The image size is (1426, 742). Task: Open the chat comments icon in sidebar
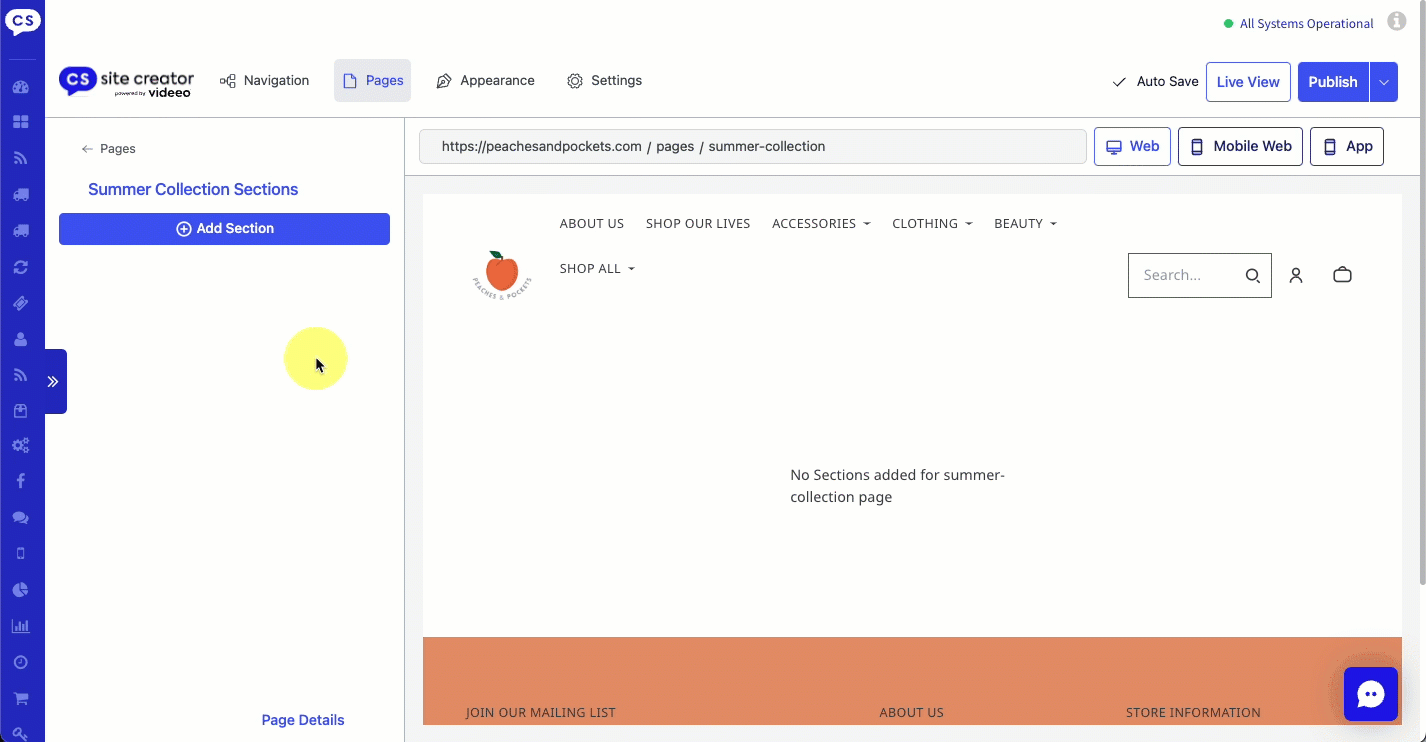[21, 518]
